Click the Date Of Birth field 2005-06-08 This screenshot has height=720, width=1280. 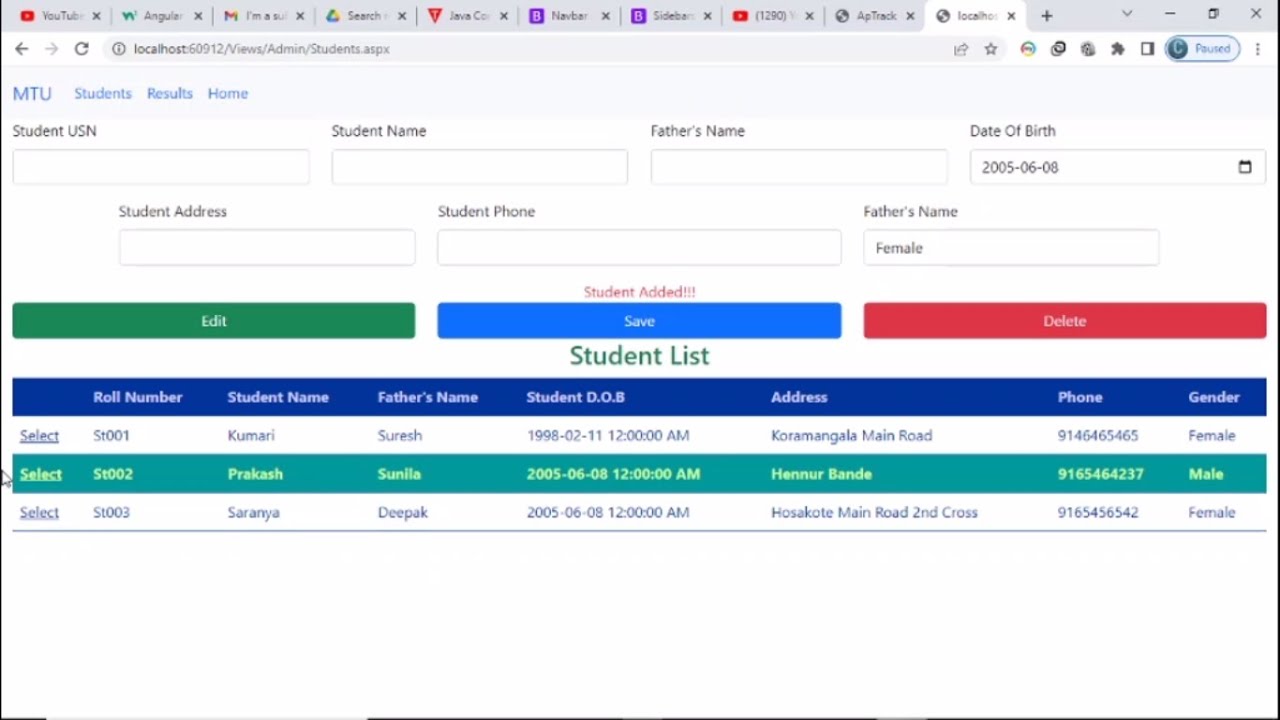pos(1117,167)
